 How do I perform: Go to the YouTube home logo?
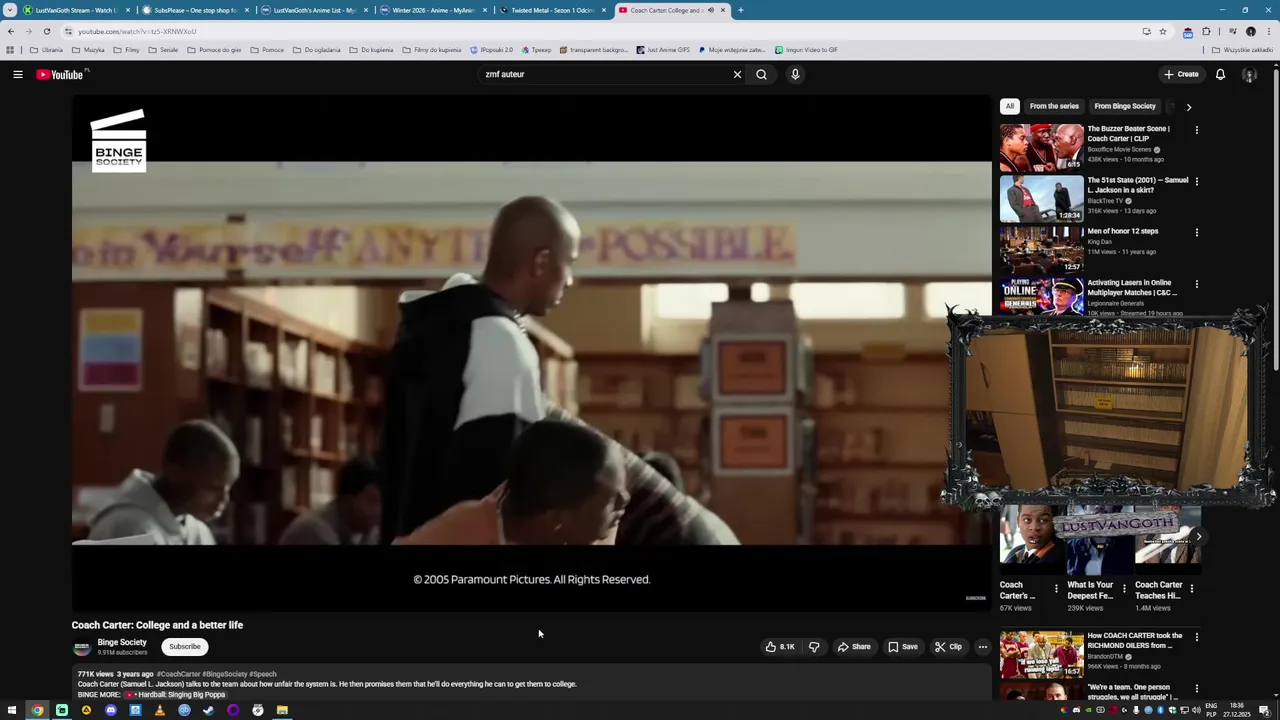62,74
